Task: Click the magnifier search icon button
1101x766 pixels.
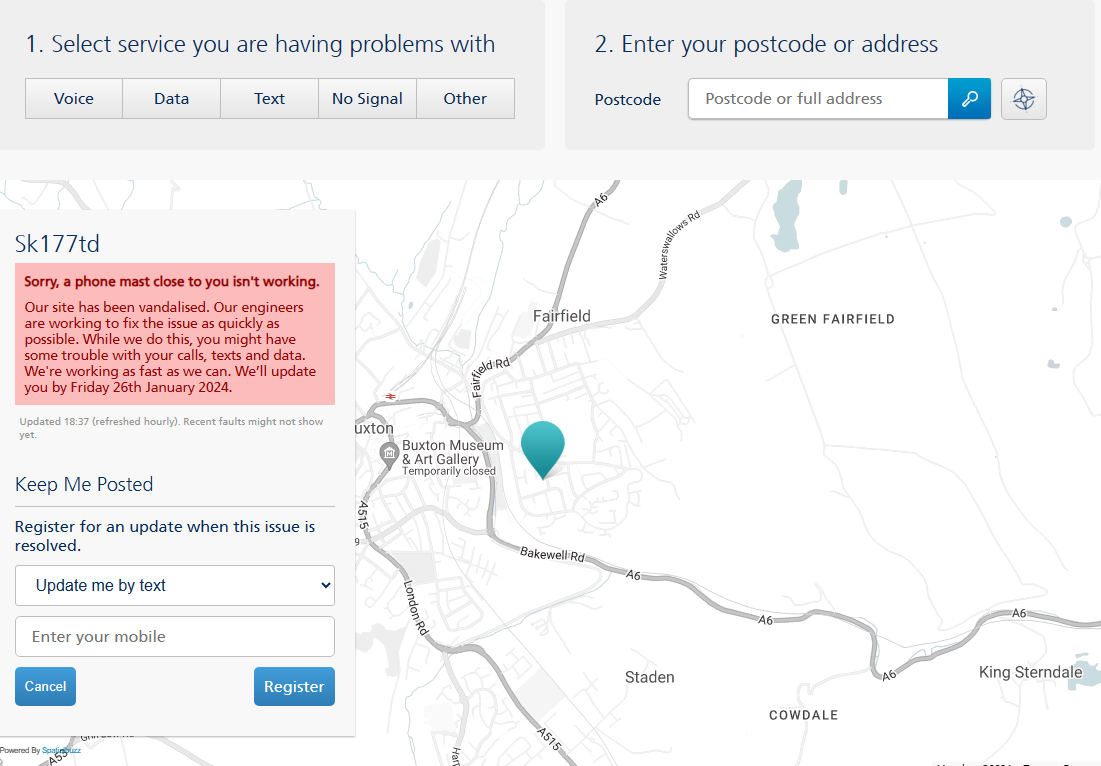Action: [x=969, y=99]
